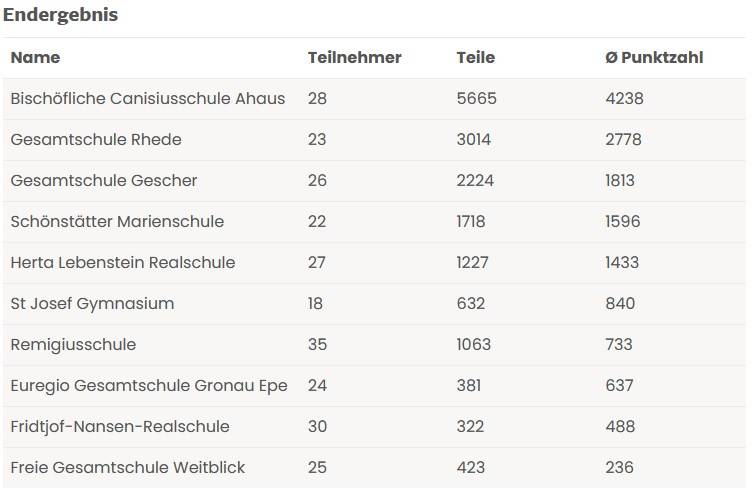Select the St Josef Gymnasium entry
Screen dimensions: 752x494
pos(92,304)
